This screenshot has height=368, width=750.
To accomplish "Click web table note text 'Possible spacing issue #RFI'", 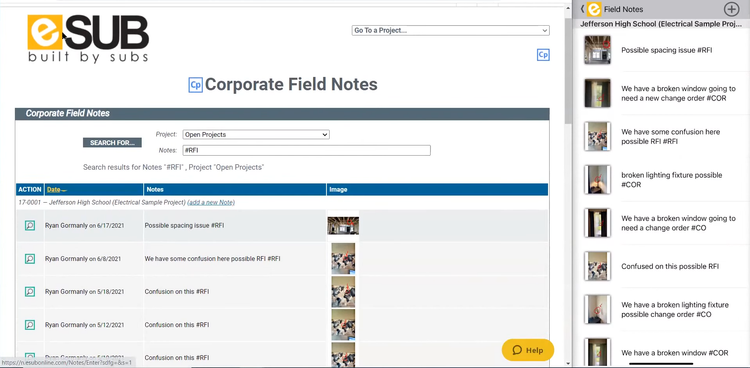I will [x=184, y=225].
